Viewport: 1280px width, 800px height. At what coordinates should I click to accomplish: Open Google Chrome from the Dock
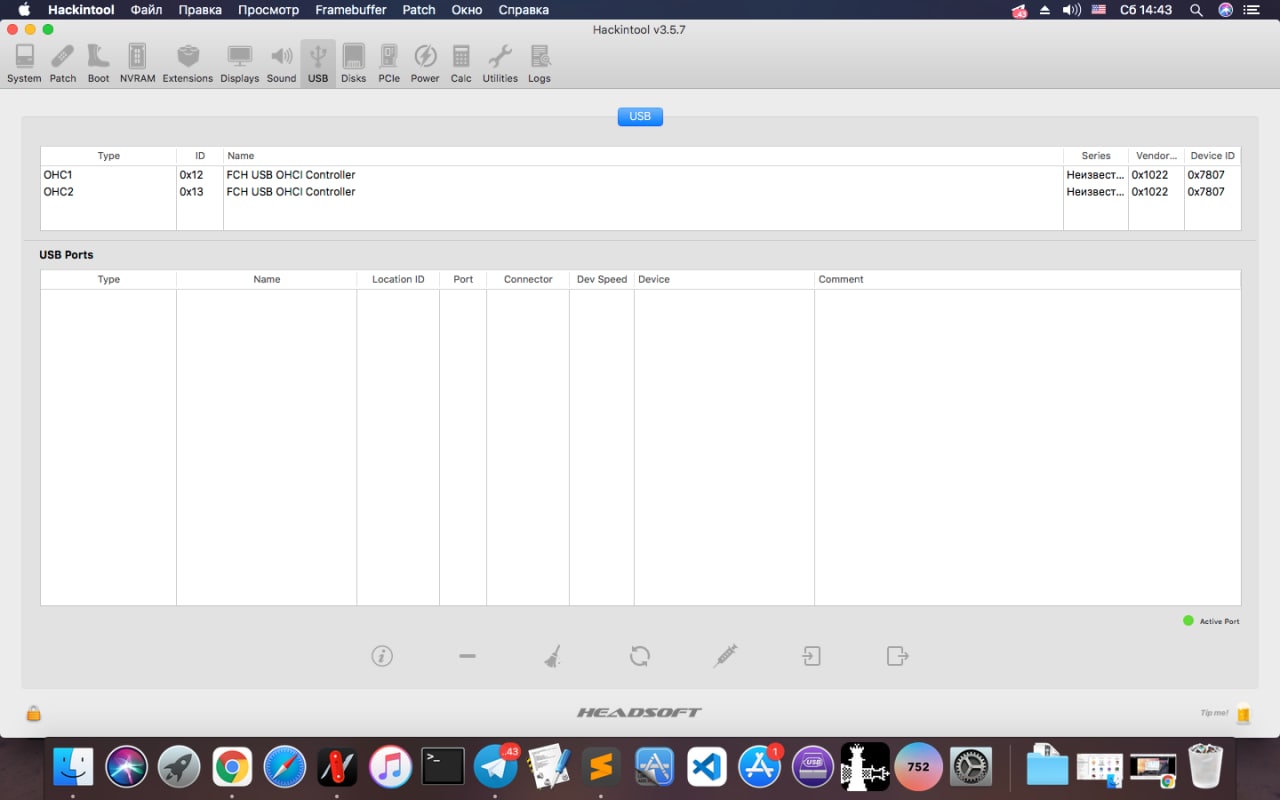pos(231,767)
